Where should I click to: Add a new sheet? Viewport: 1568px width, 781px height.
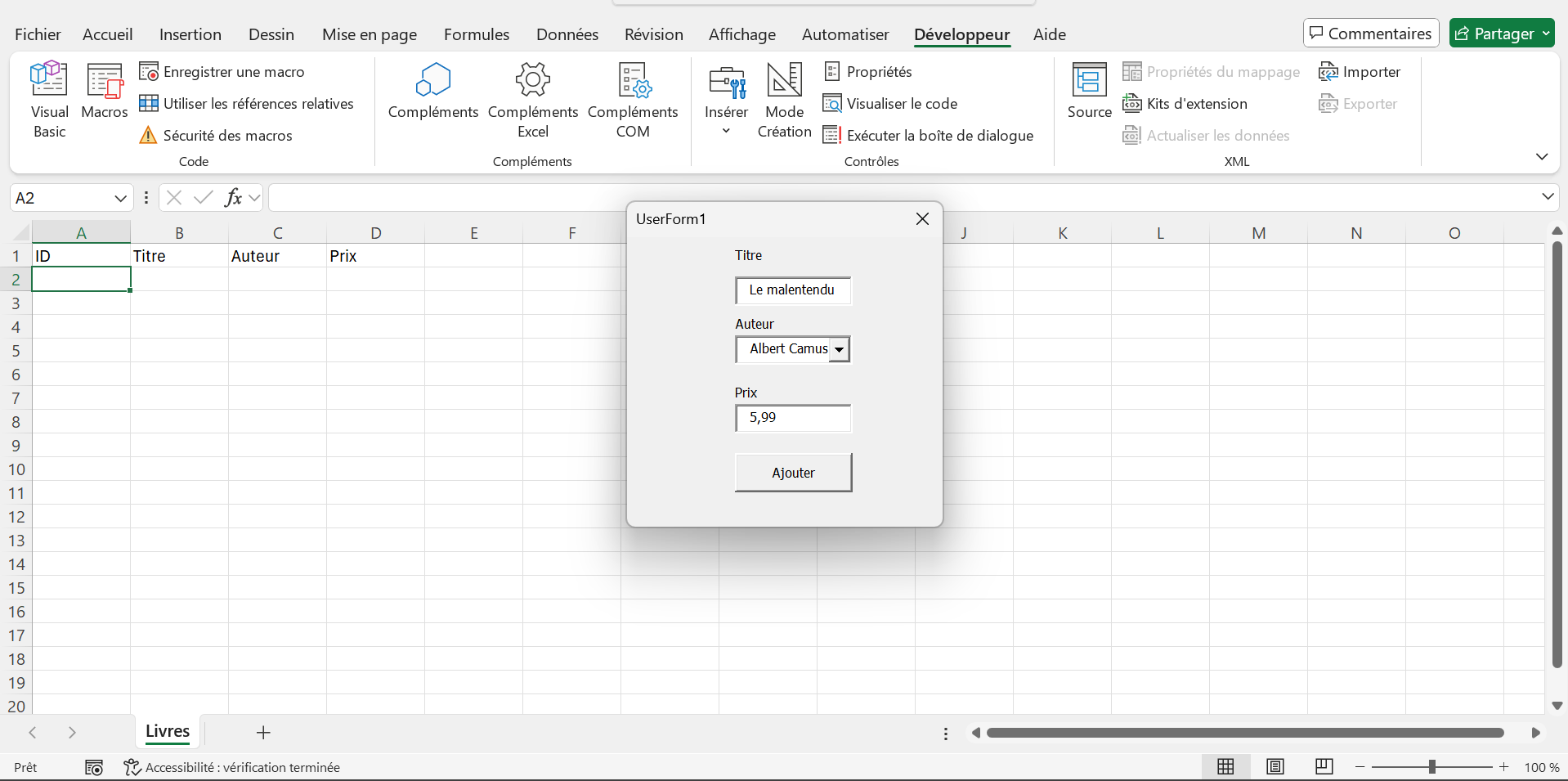click(263, 733)
